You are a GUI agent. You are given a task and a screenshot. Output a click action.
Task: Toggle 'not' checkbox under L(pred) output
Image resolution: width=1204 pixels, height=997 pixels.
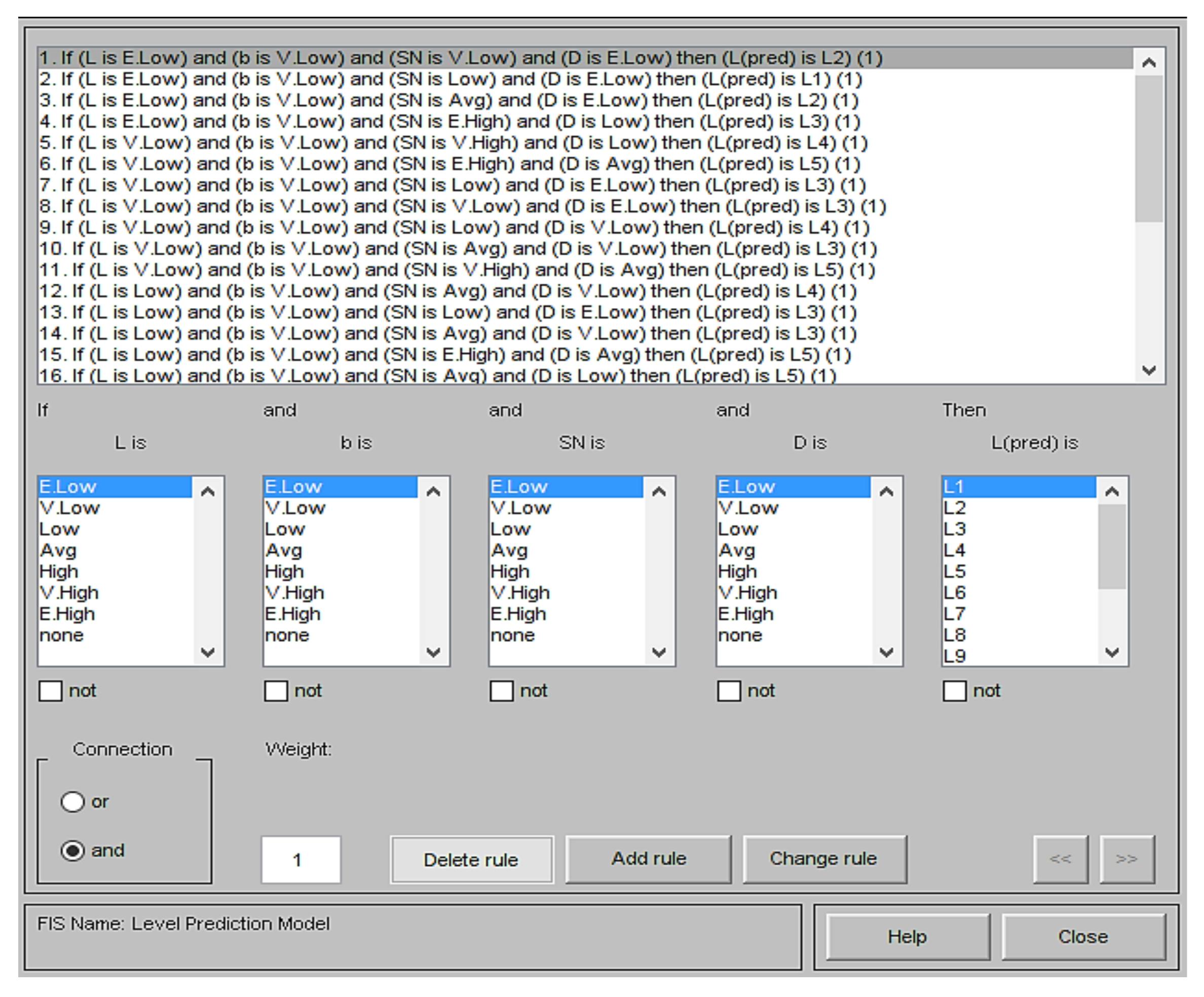(955, 691)
